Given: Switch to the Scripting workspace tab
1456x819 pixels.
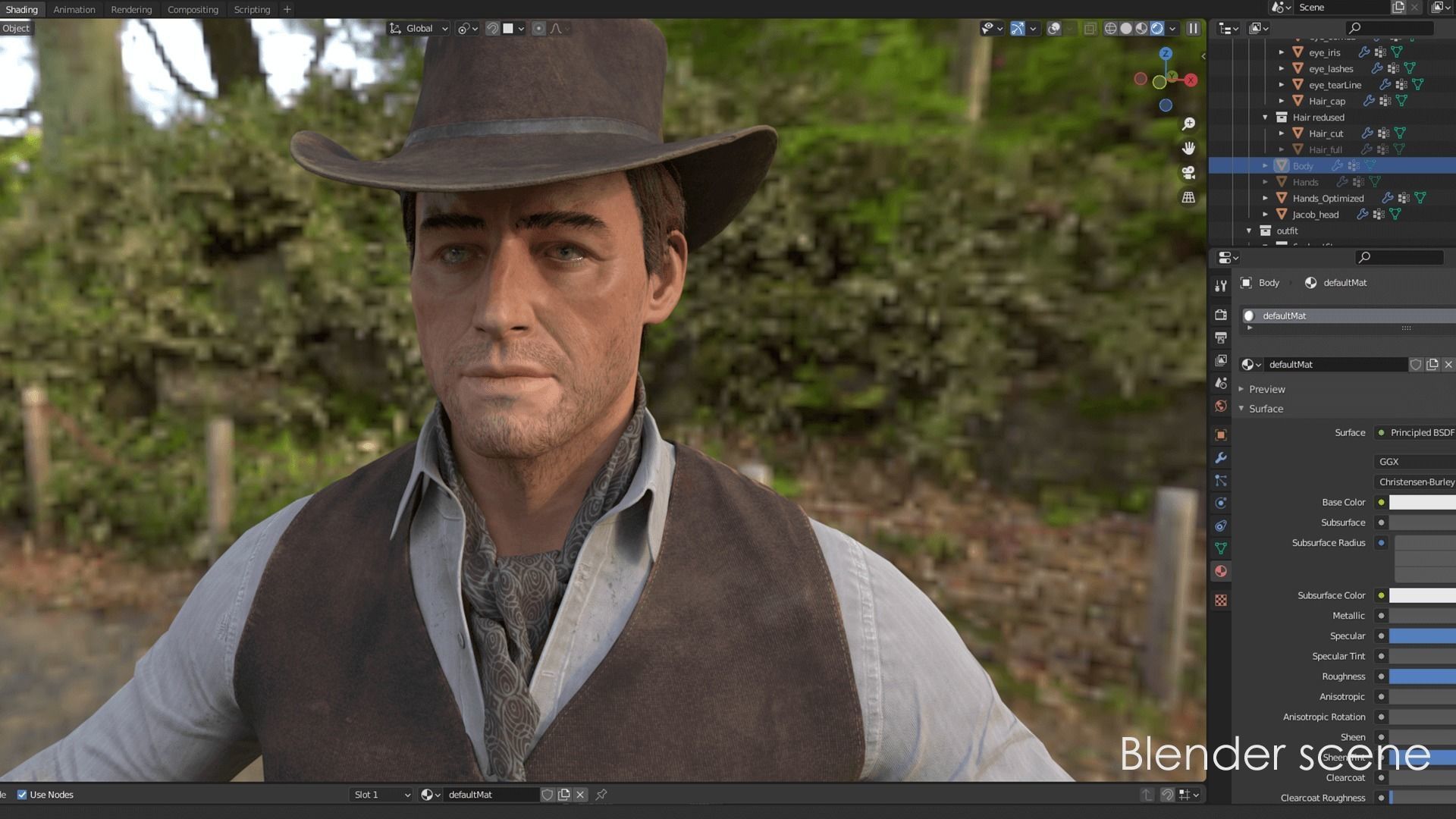Looking at the screenshot, I should 252,10.
